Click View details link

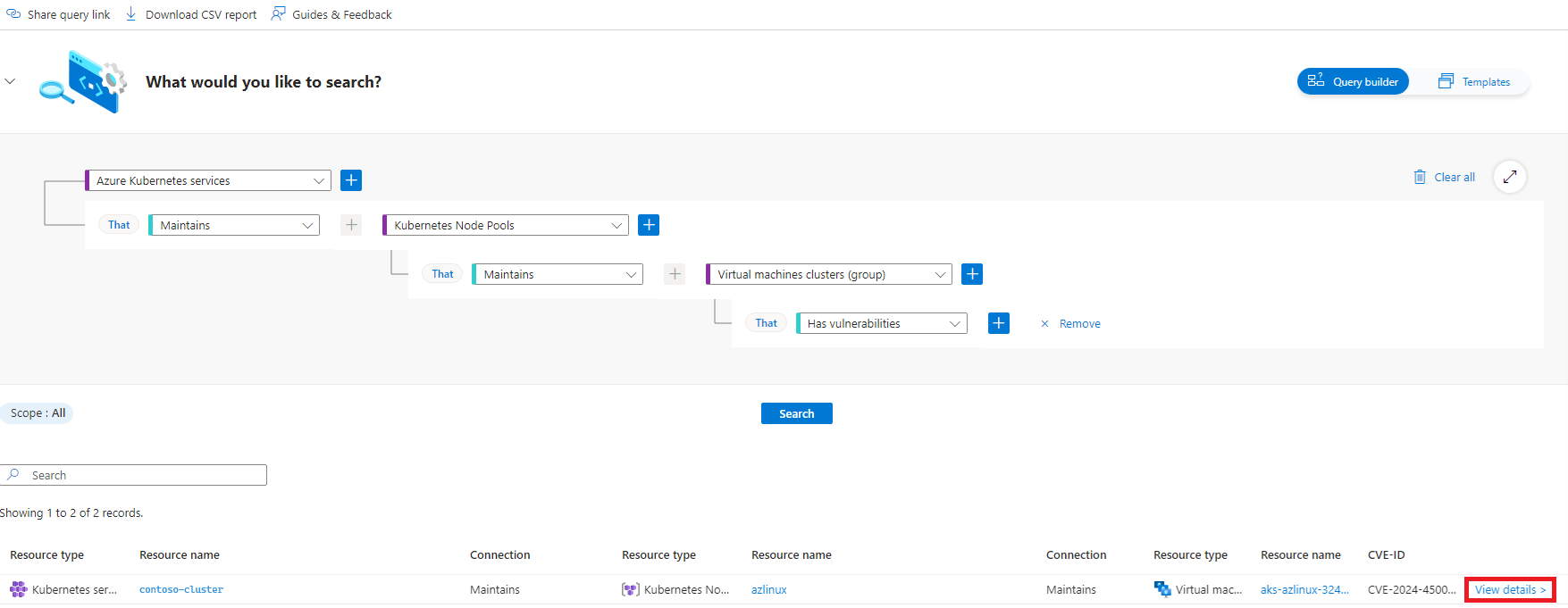point(1510,589)
